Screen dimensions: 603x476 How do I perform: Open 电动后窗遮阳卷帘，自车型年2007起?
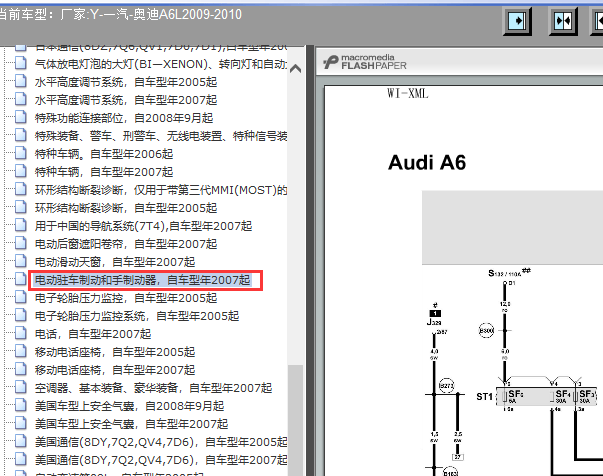coord(126,244)
